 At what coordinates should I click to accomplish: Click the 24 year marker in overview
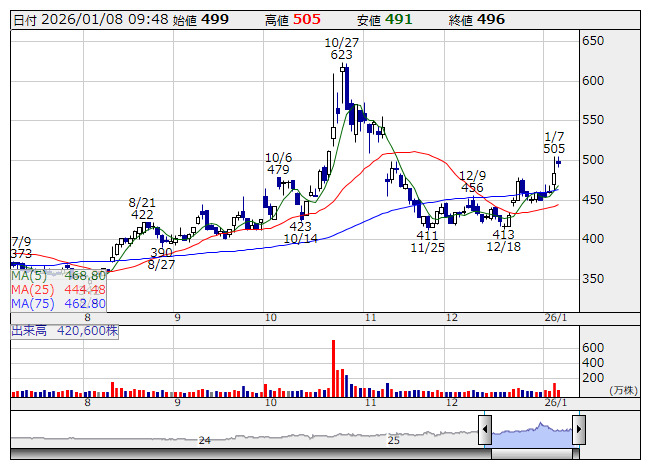click(204, 440)
